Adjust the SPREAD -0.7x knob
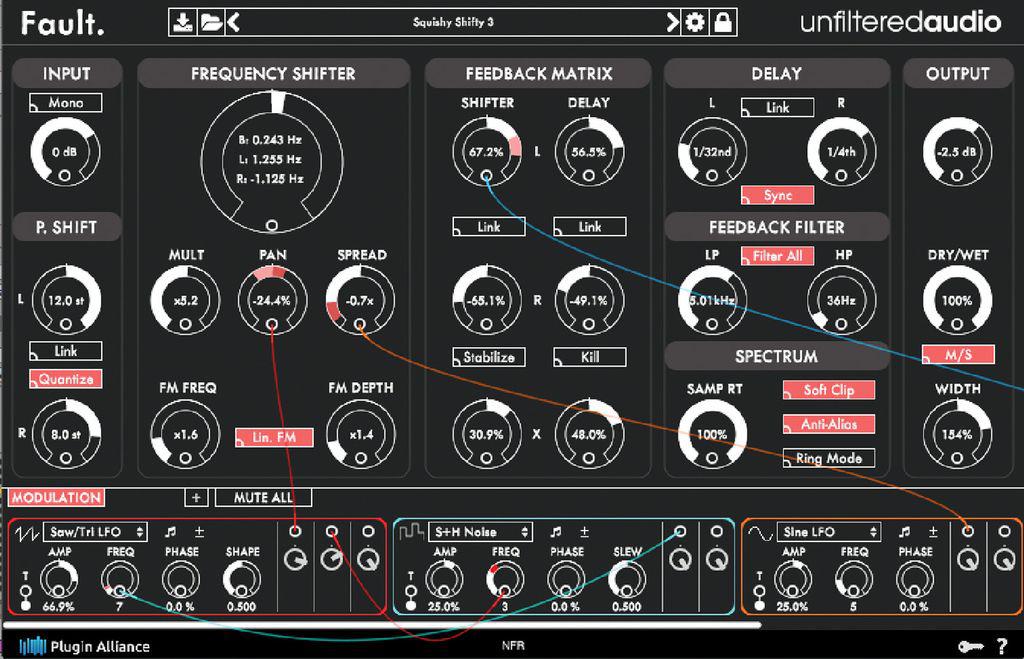Image resolution: width=1024 pixels, height=659 pixels. [360, 300]
